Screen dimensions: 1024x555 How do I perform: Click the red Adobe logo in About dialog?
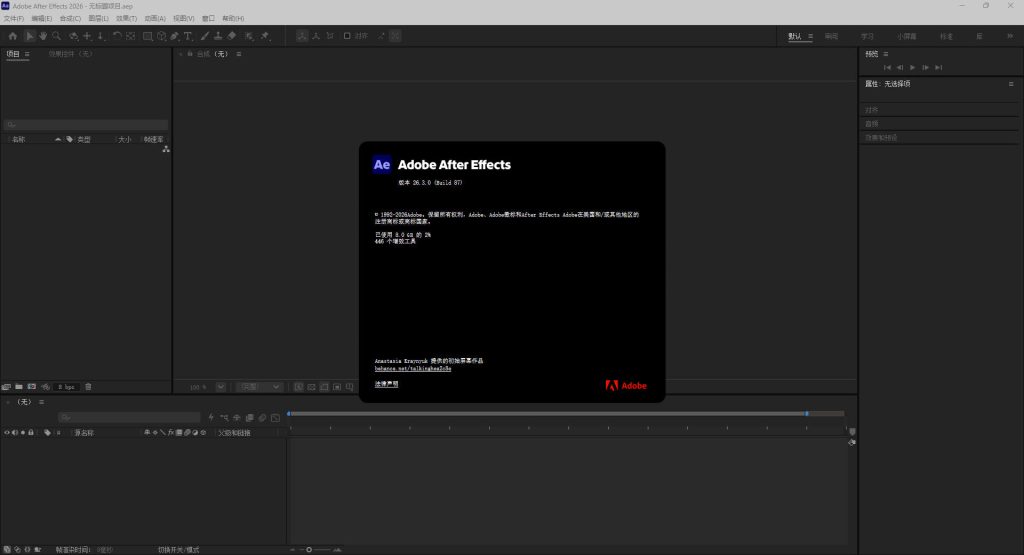(626, 385)
